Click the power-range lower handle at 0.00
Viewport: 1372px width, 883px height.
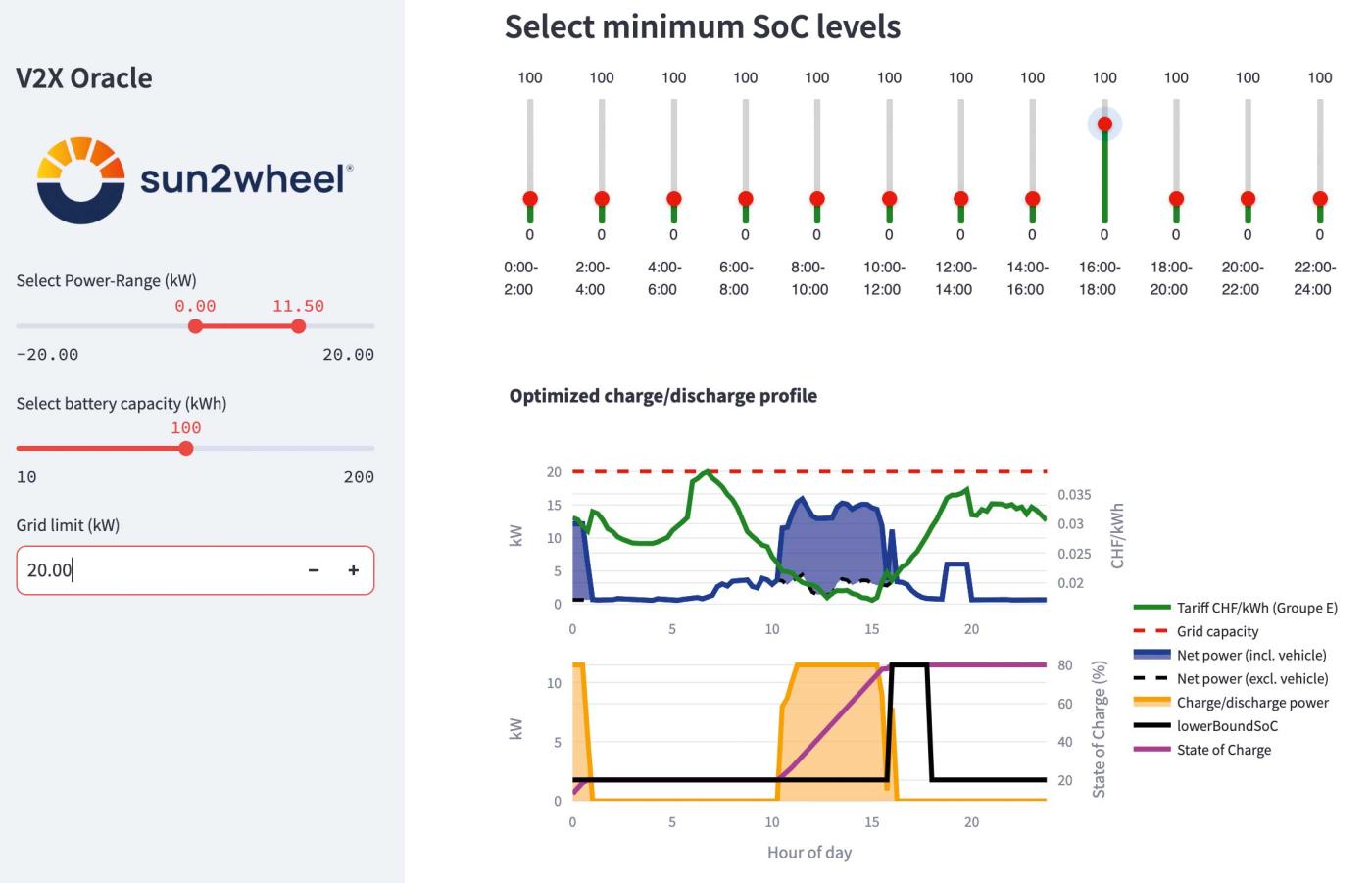coord(195,326)
